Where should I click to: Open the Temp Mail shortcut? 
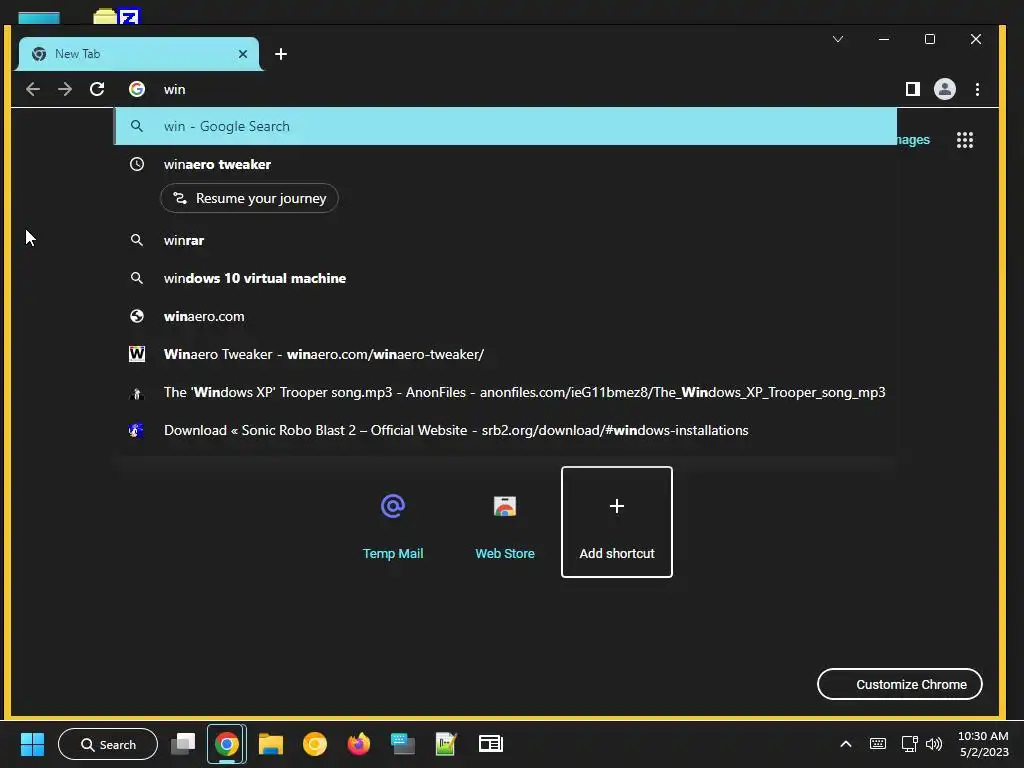tap(392, 522)
